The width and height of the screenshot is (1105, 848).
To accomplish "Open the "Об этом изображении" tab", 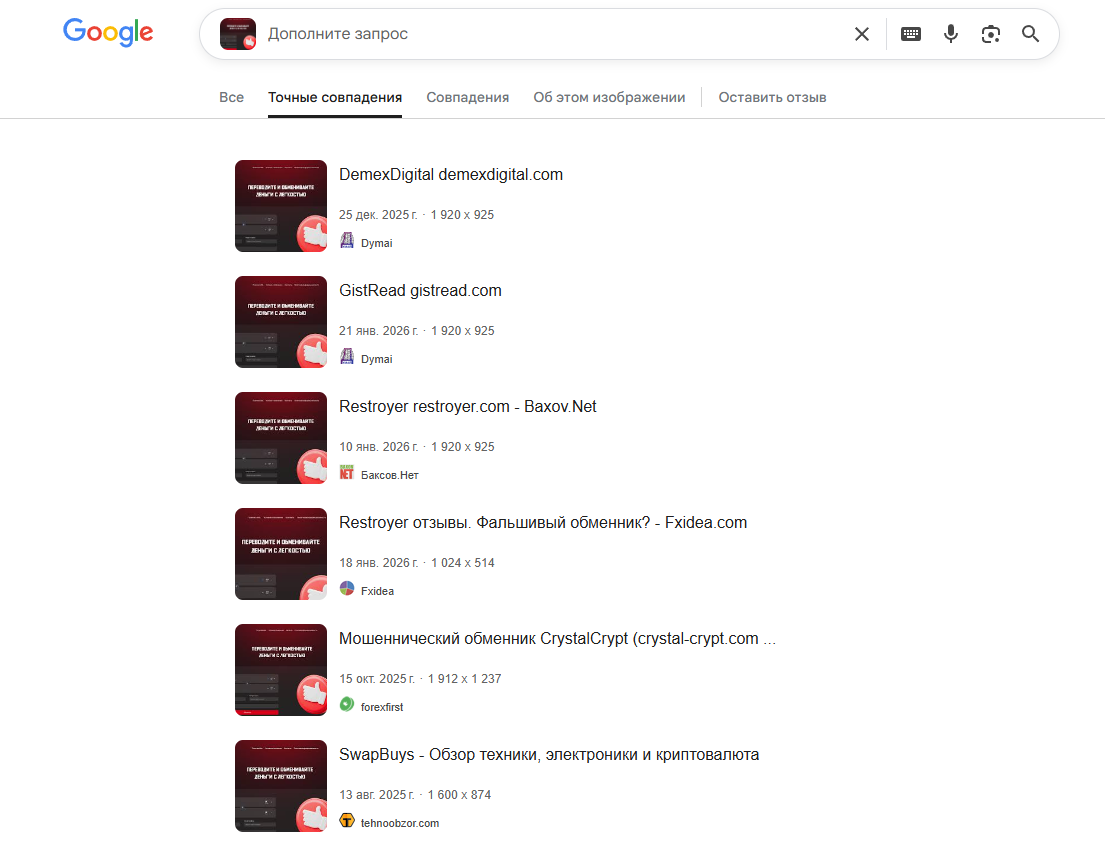I will coord(609,97).
